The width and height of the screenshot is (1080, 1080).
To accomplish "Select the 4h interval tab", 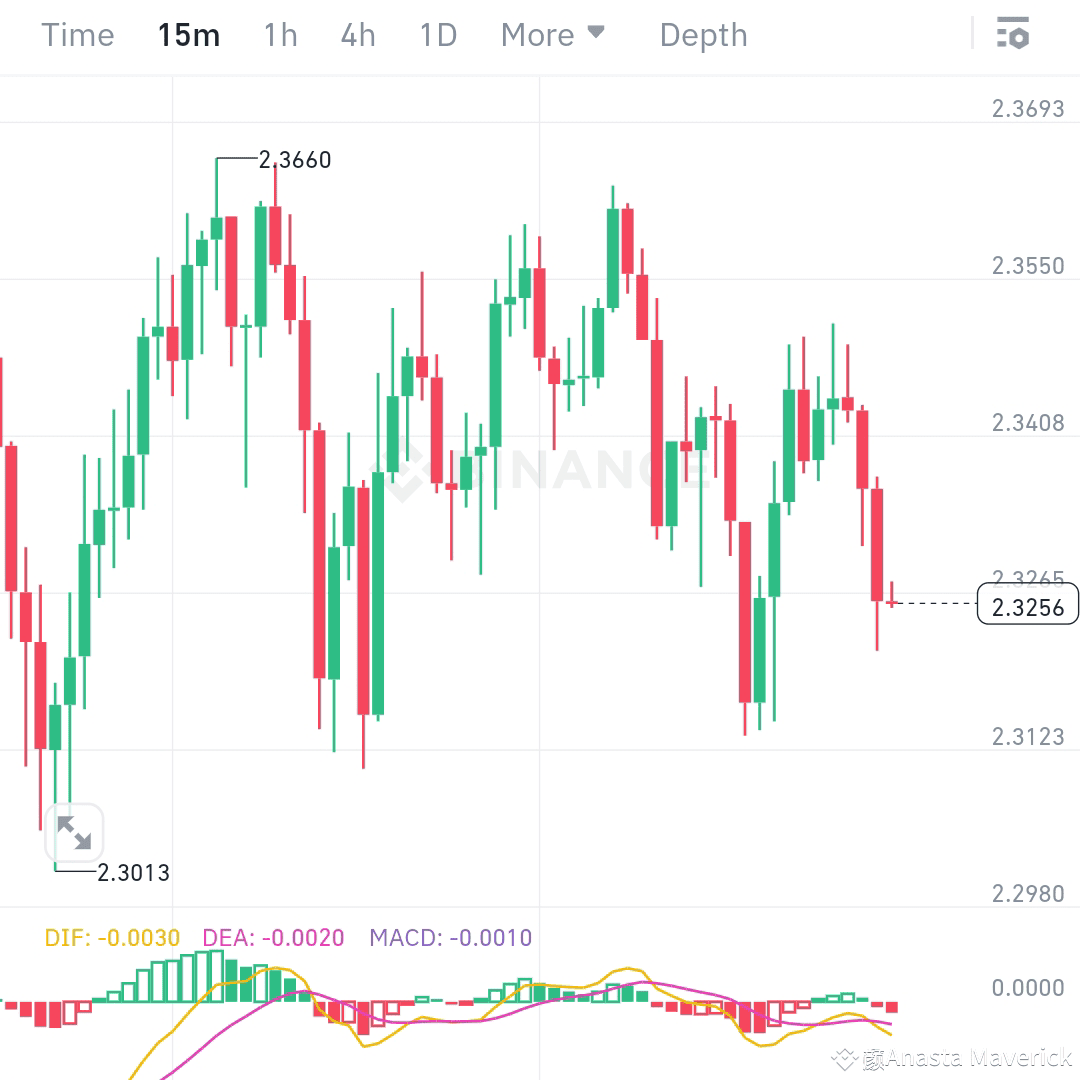I will pyautogui.click(x=357, y=34).
